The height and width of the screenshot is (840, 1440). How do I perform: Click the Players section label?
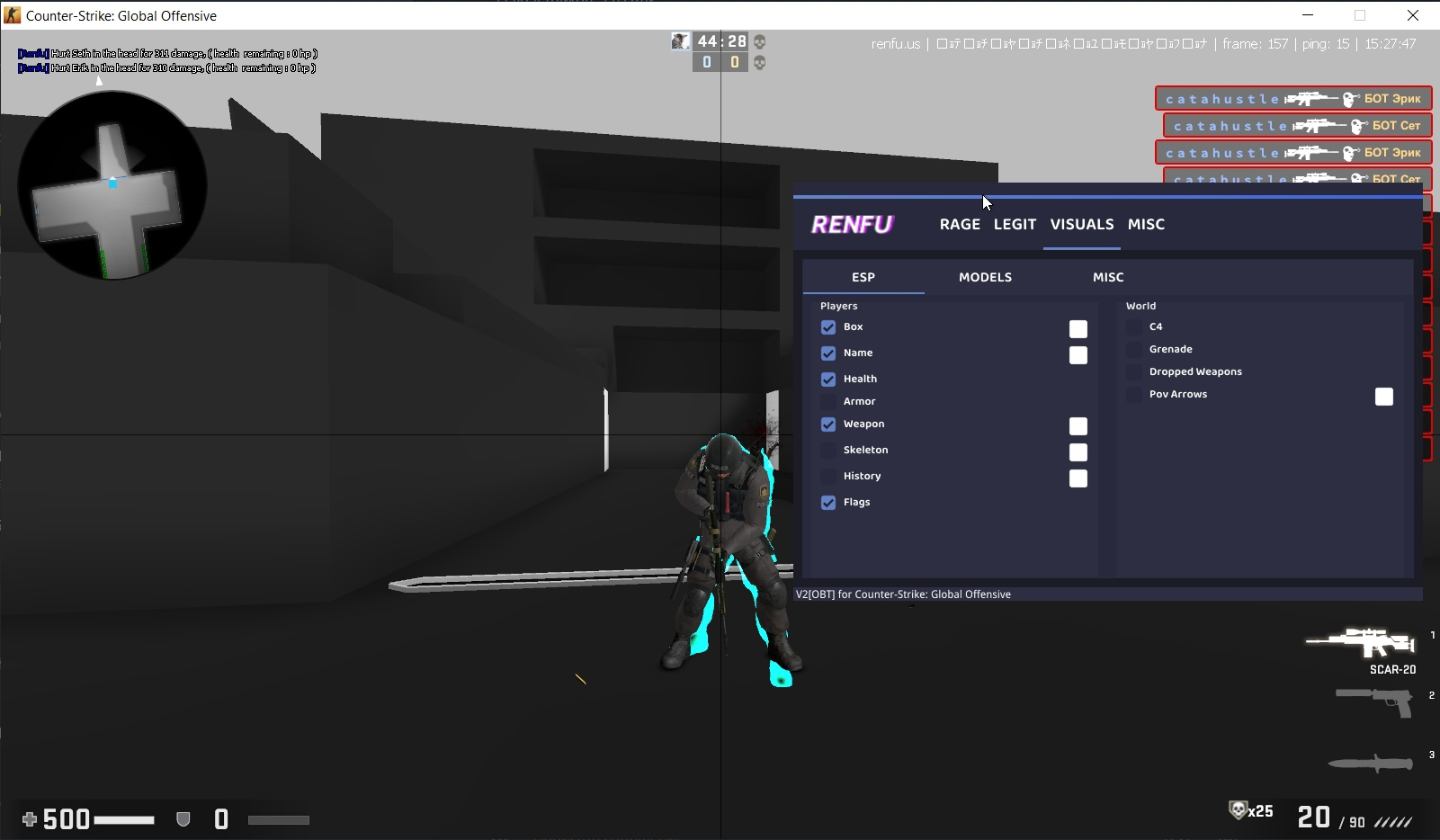(x=838, y=306)
